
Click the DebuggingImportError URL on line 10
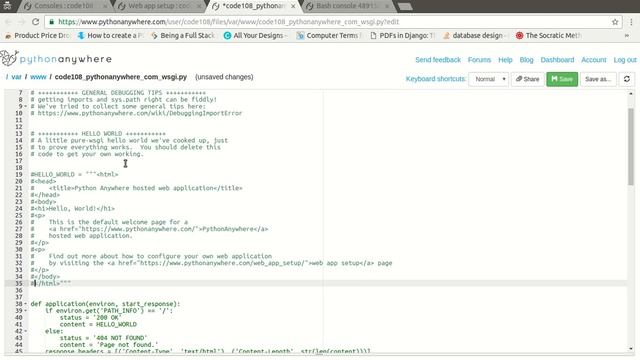(x=140, y=113)
